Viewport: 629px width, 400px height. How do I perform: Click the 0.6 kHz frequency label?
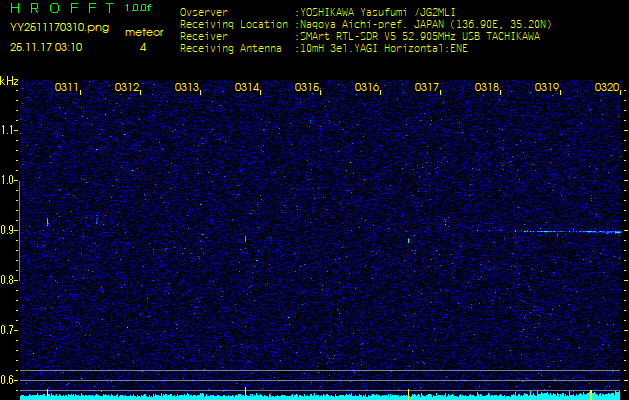tap(9, 380)
